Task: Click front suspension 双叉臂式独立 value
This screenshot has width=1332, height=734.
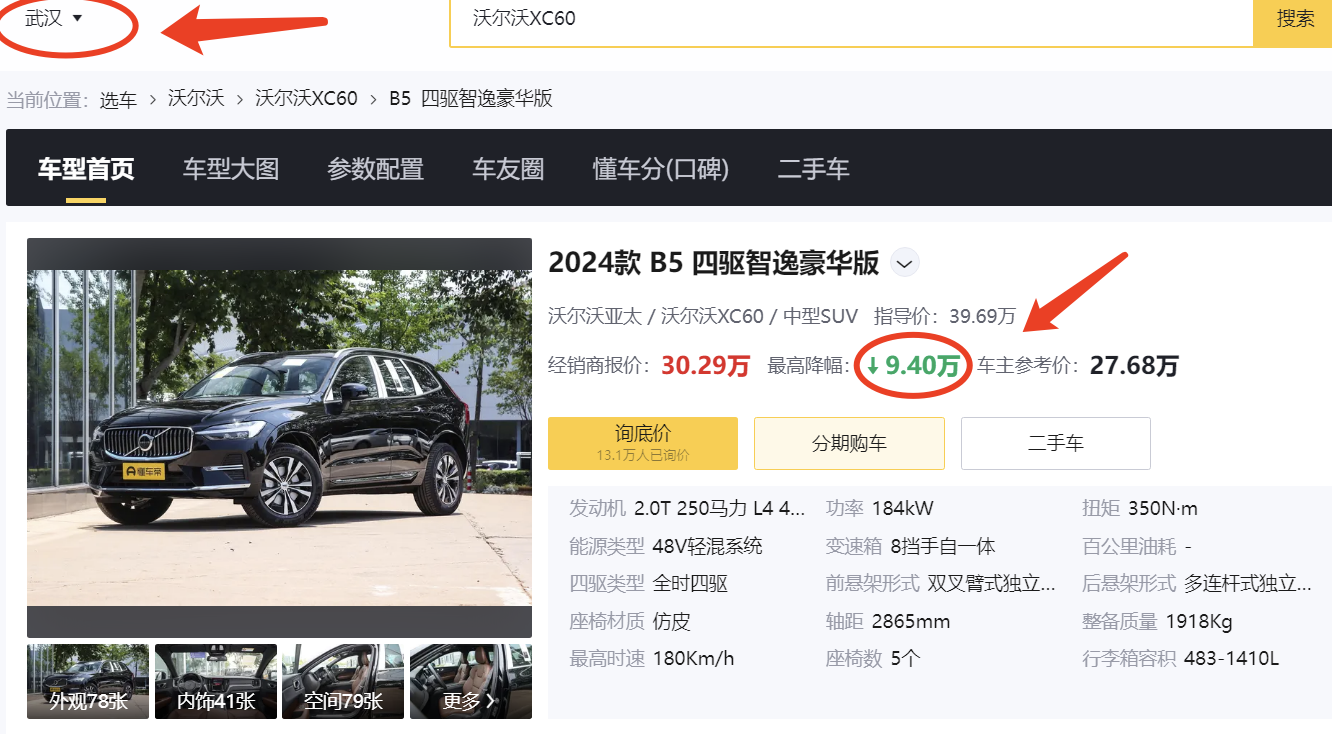Action: click(991, 583)
